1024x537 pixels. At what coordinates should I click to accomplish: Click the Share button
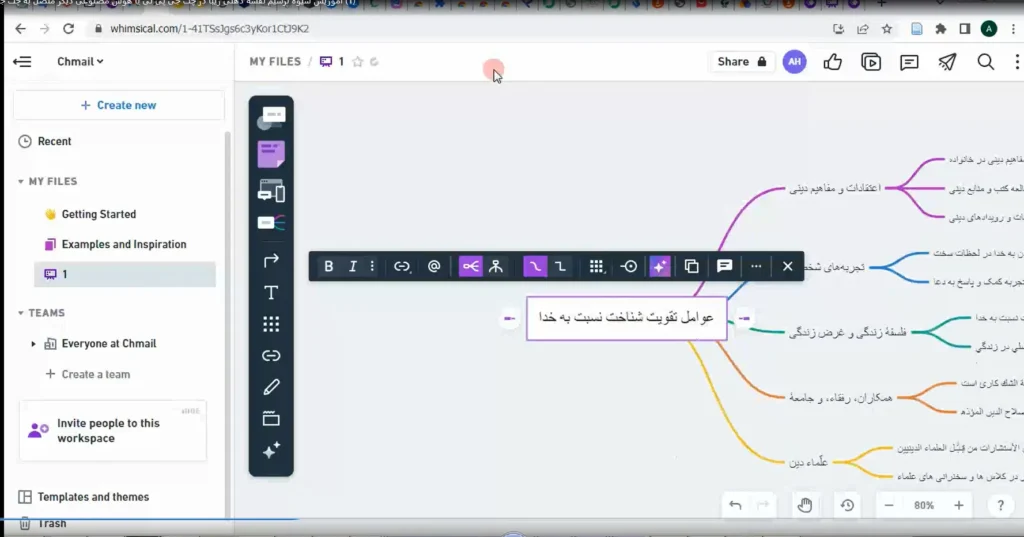[741, 61]
